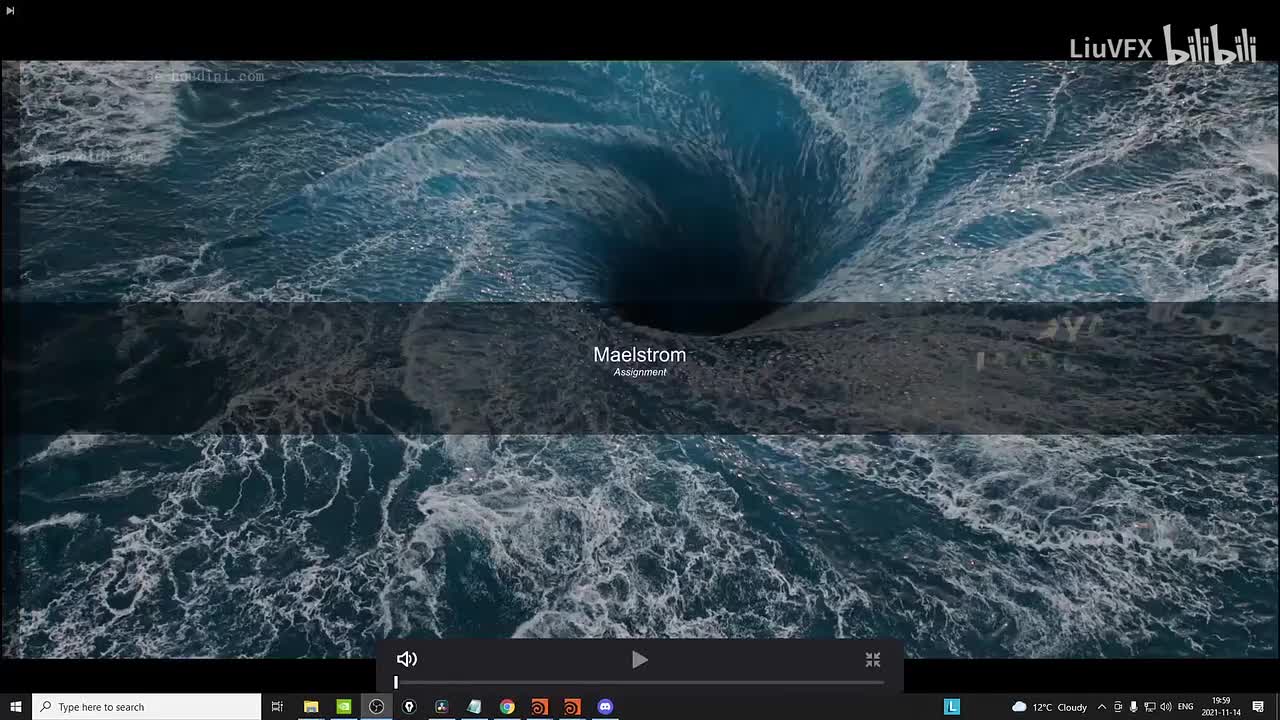Click the microphone tray icon

pos(1134,707)
